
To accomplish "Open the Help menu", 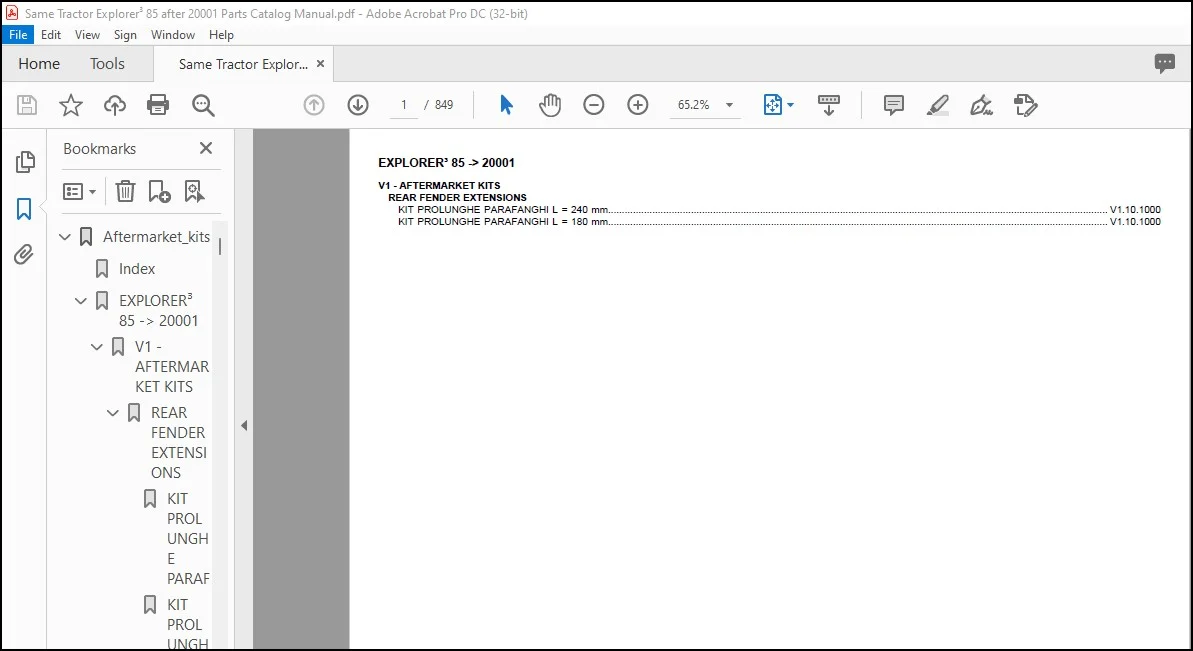I will click(221, 35).
